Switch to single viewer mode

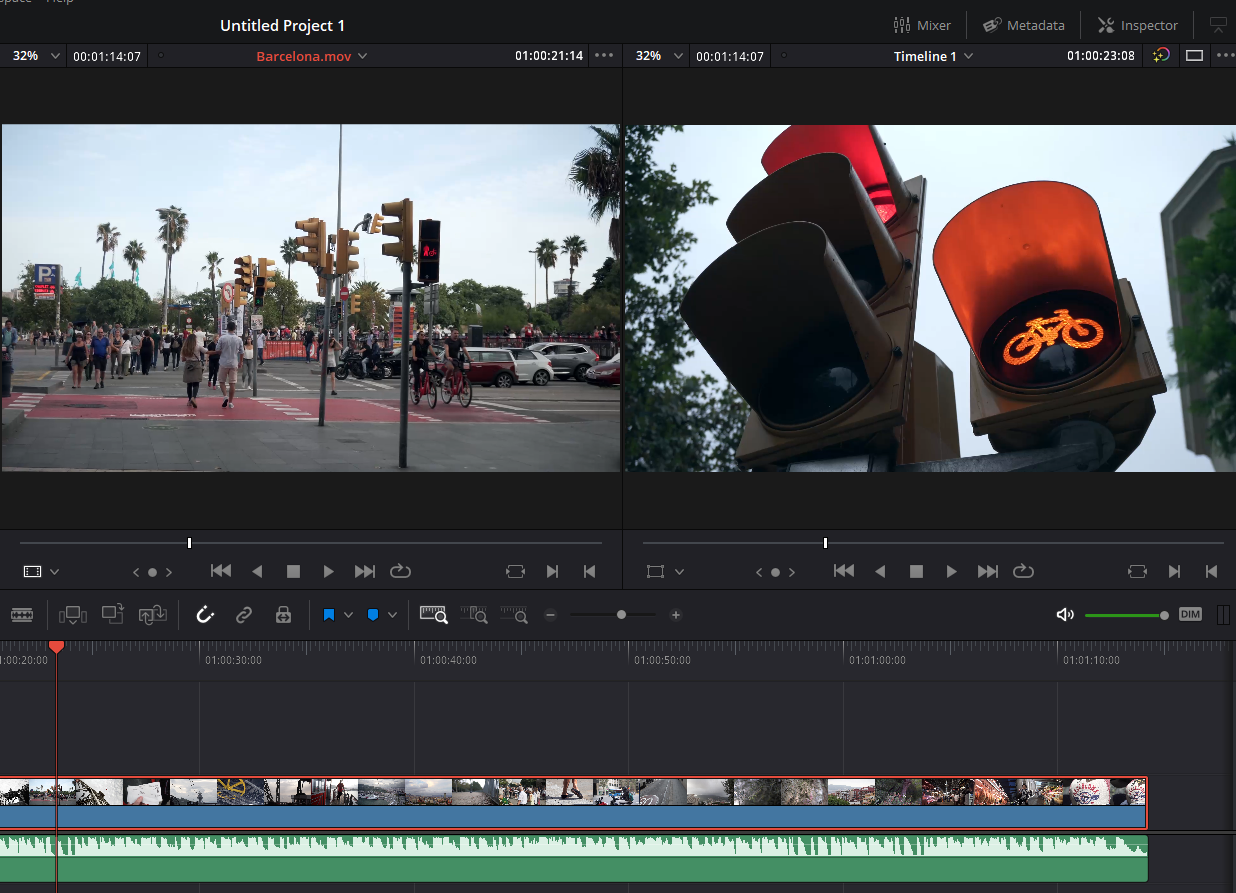pyautogui.click(x=1194, y=56)
